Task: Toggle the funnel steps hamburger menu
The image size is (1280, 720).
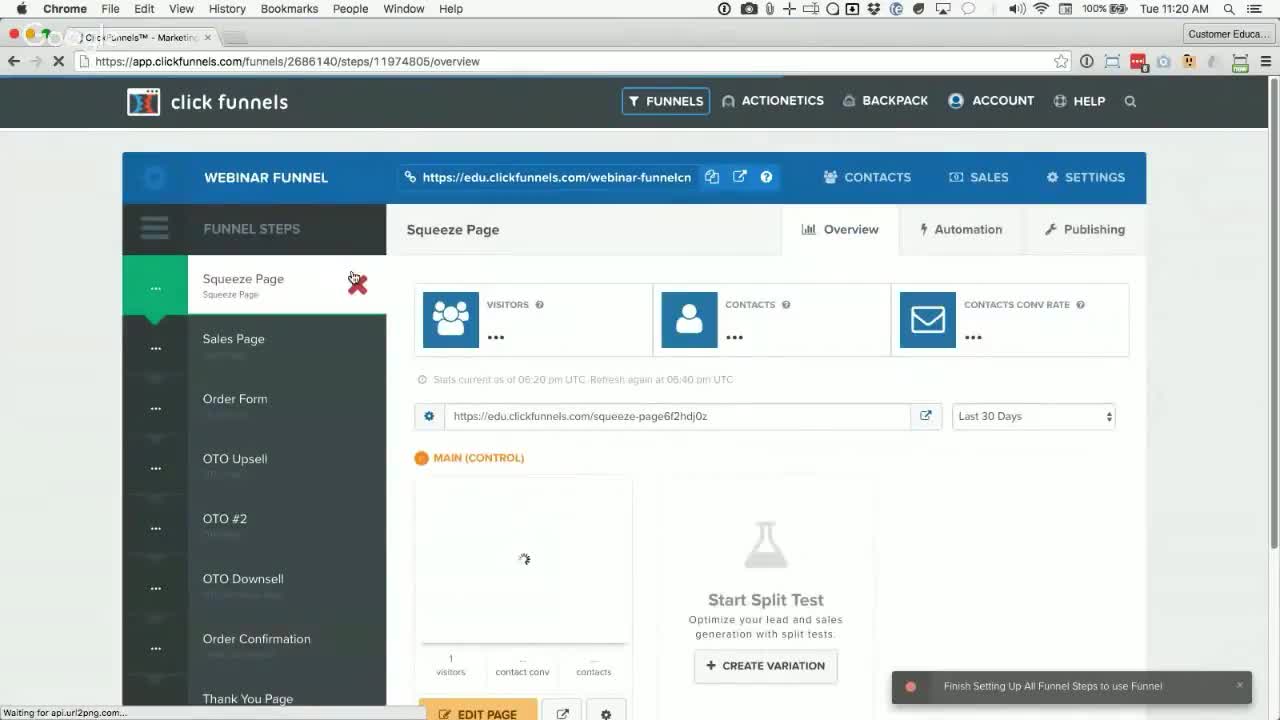Action: point(154,229)
